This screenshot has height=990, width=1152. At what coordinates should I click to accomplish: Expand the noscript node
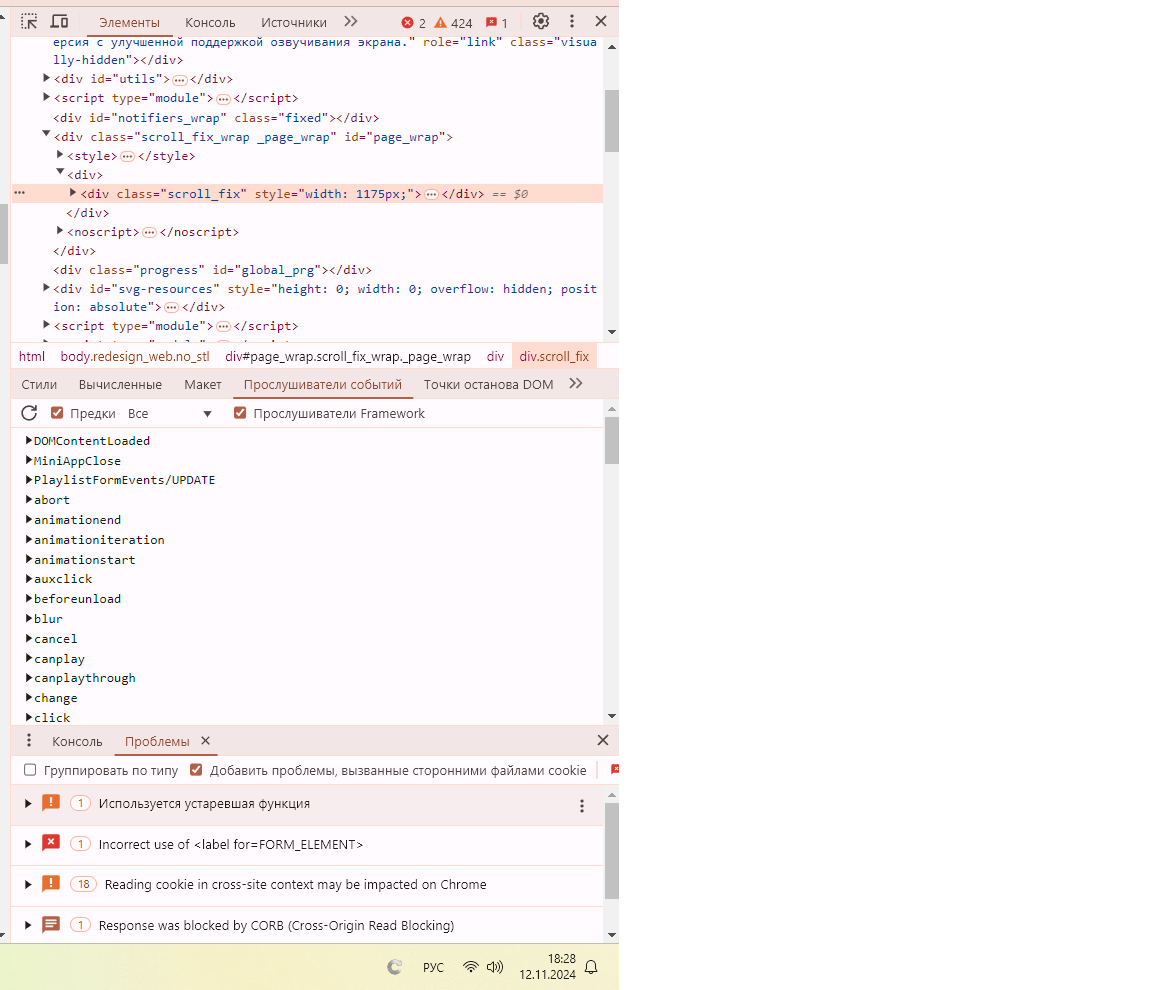60,231
